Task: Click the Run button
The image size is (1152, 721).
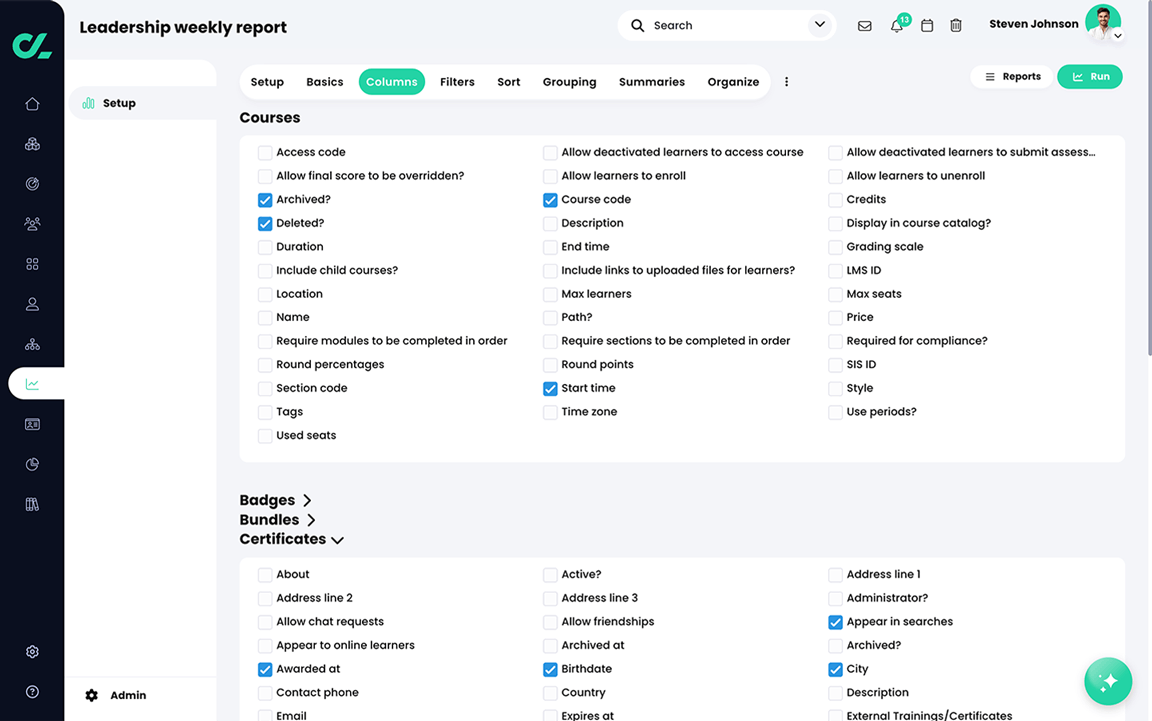Action: (1090, 76)
